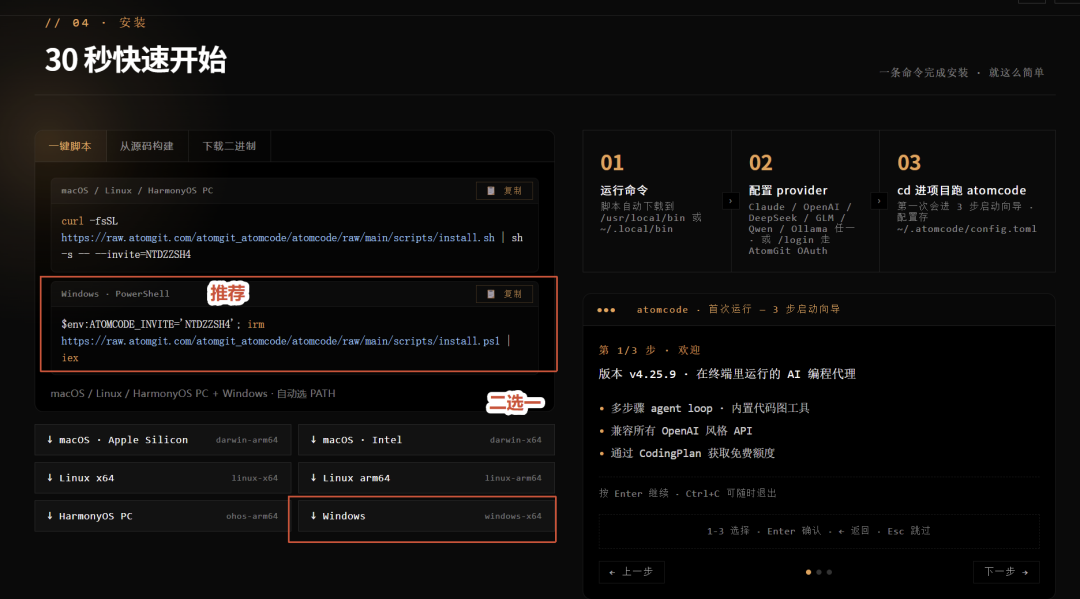Click the download arrow icon beside macOS Intel
Viewport: 1080px width, 599px height.
(x=313, y=440)
